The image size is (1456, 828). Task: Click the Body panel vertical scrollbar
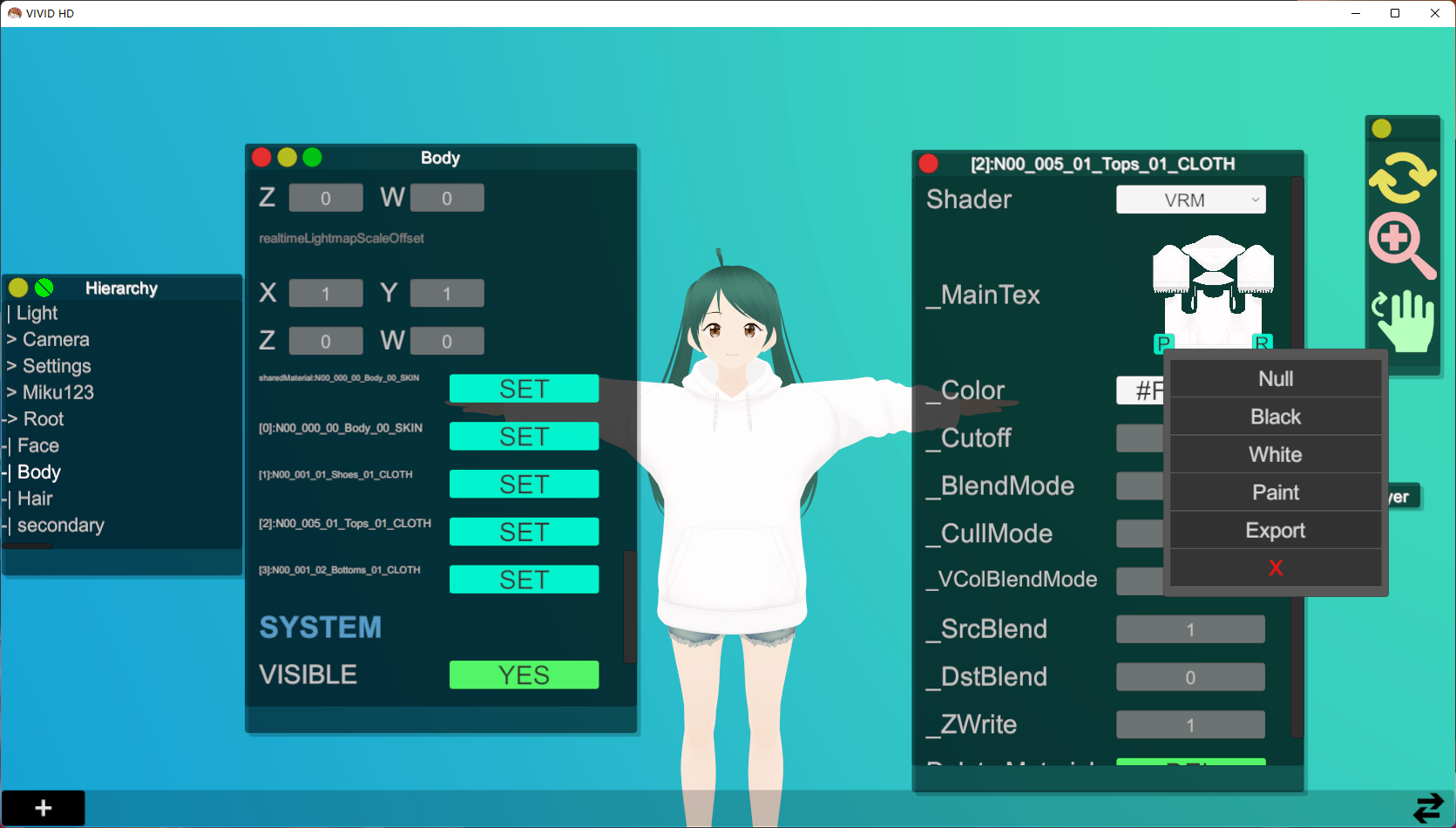pos(630,607)
